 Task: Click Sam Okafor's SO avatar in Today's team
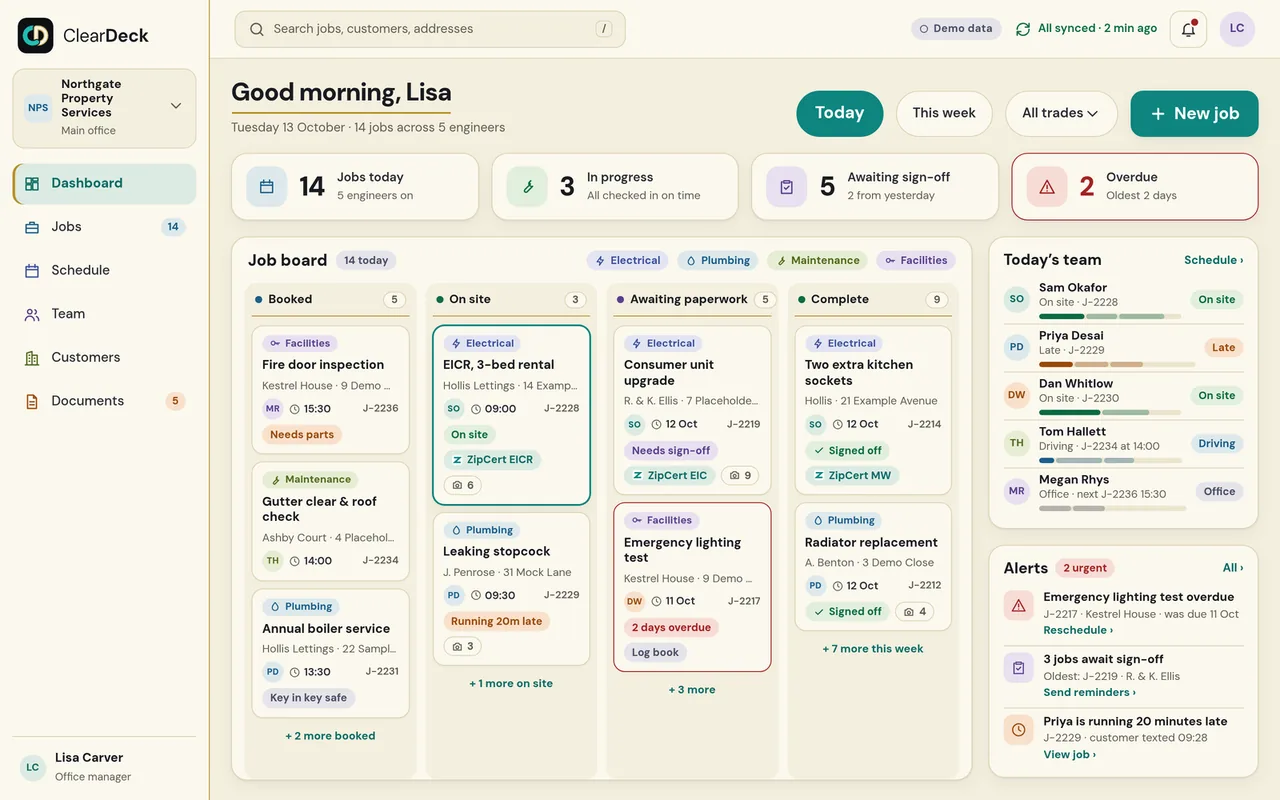[x=1017, y=299]
